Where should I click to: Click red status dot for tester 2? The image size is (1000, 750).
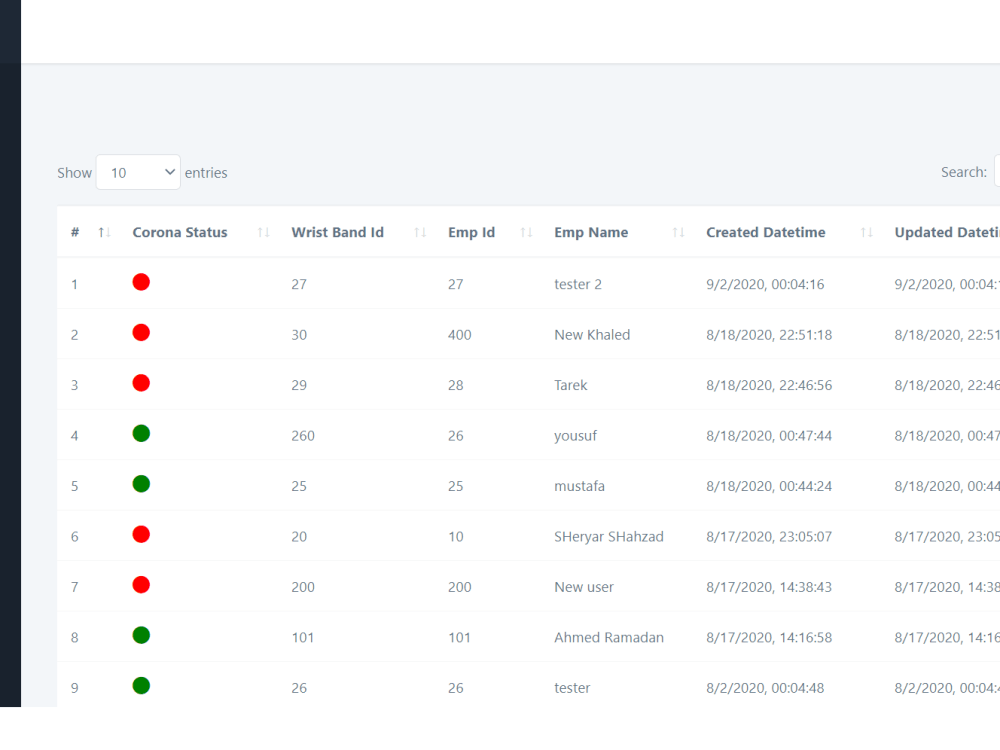141,282
